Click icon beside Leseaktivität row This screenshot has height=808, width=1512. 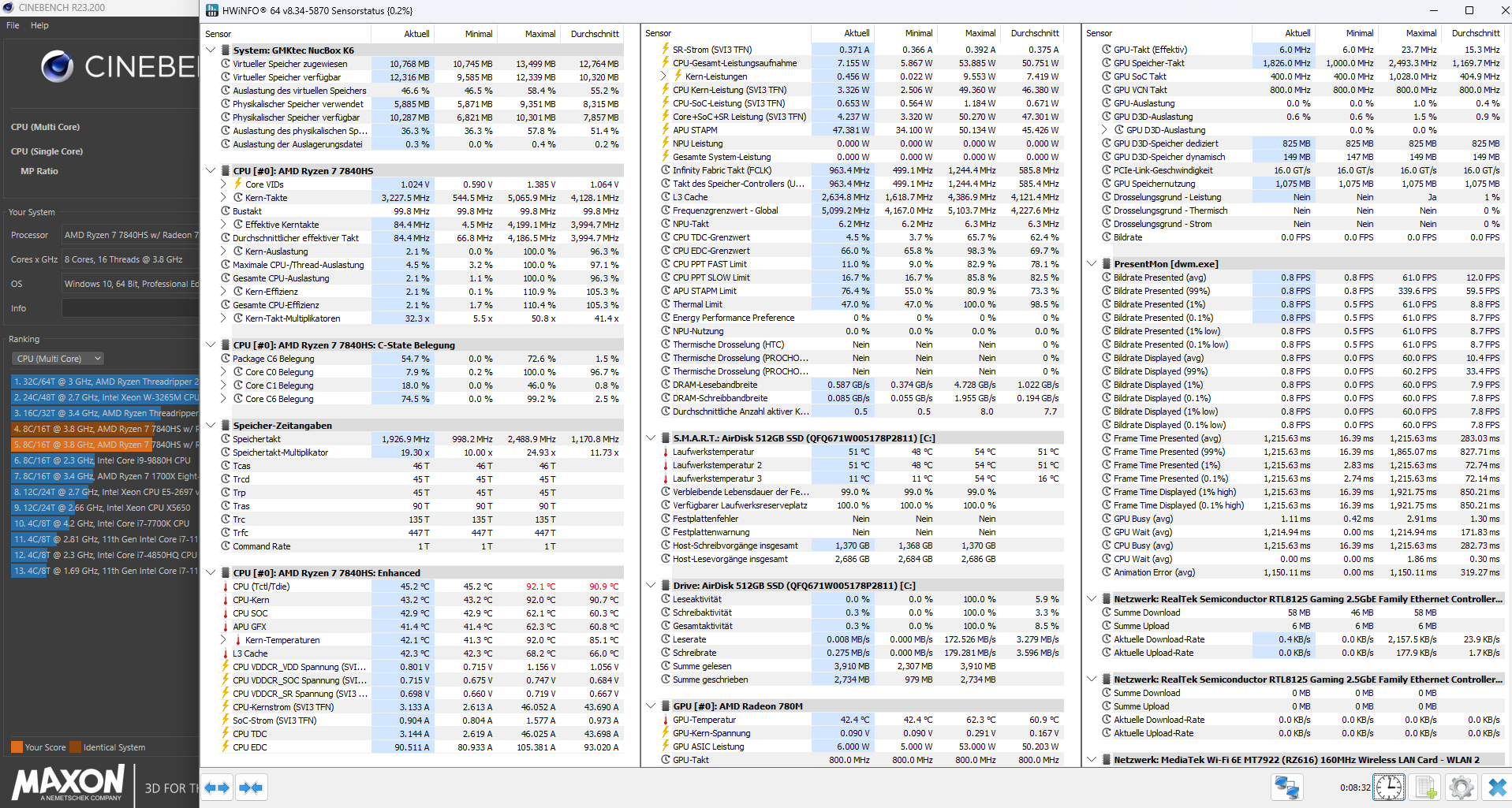[666, 599]
